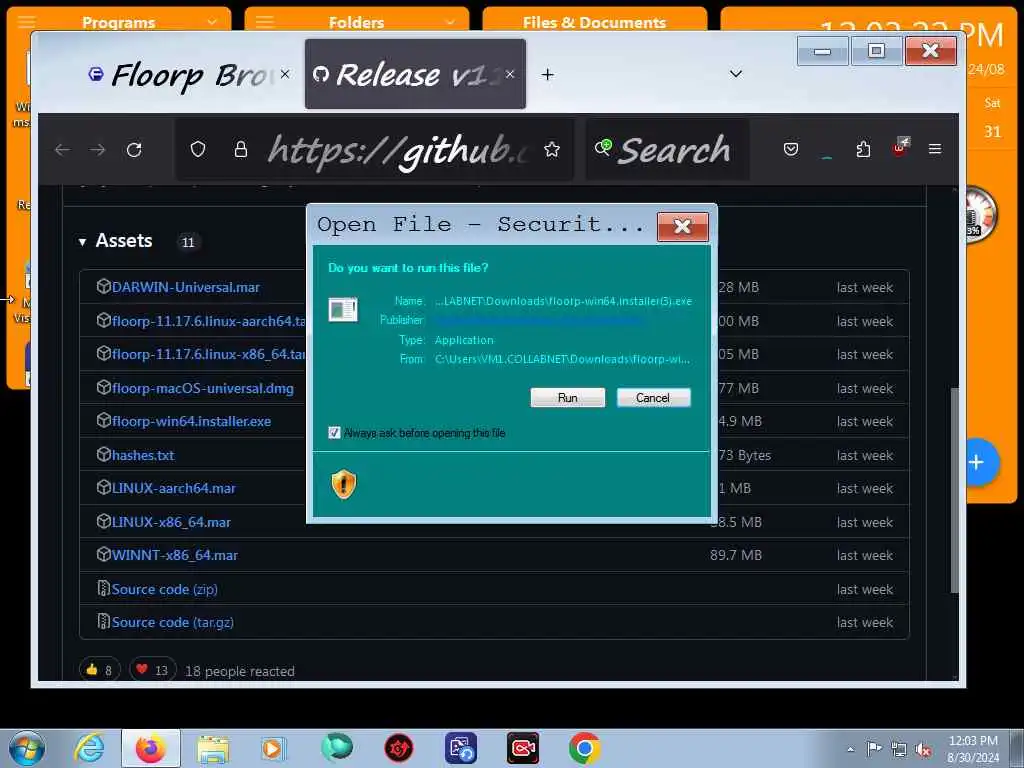Switch to the Floorp Browser tab
Screen dimensions: 1024x768
[x=189, y=74]
